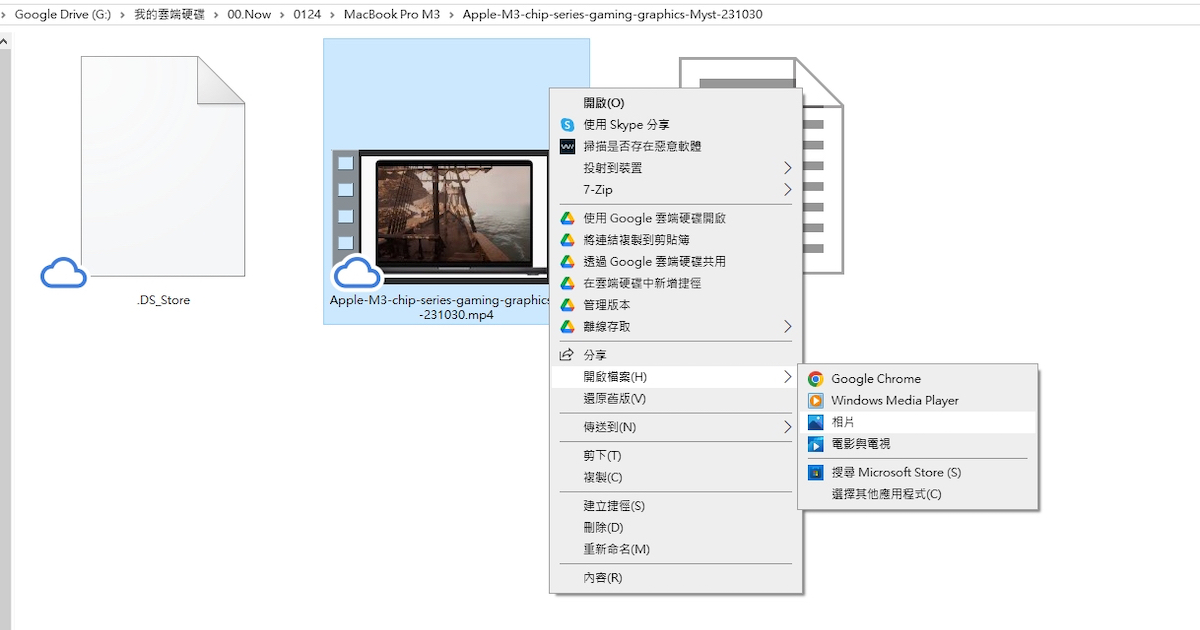Choose 複製(C)
1200x630 pixels.
click(x=676, y=478)
